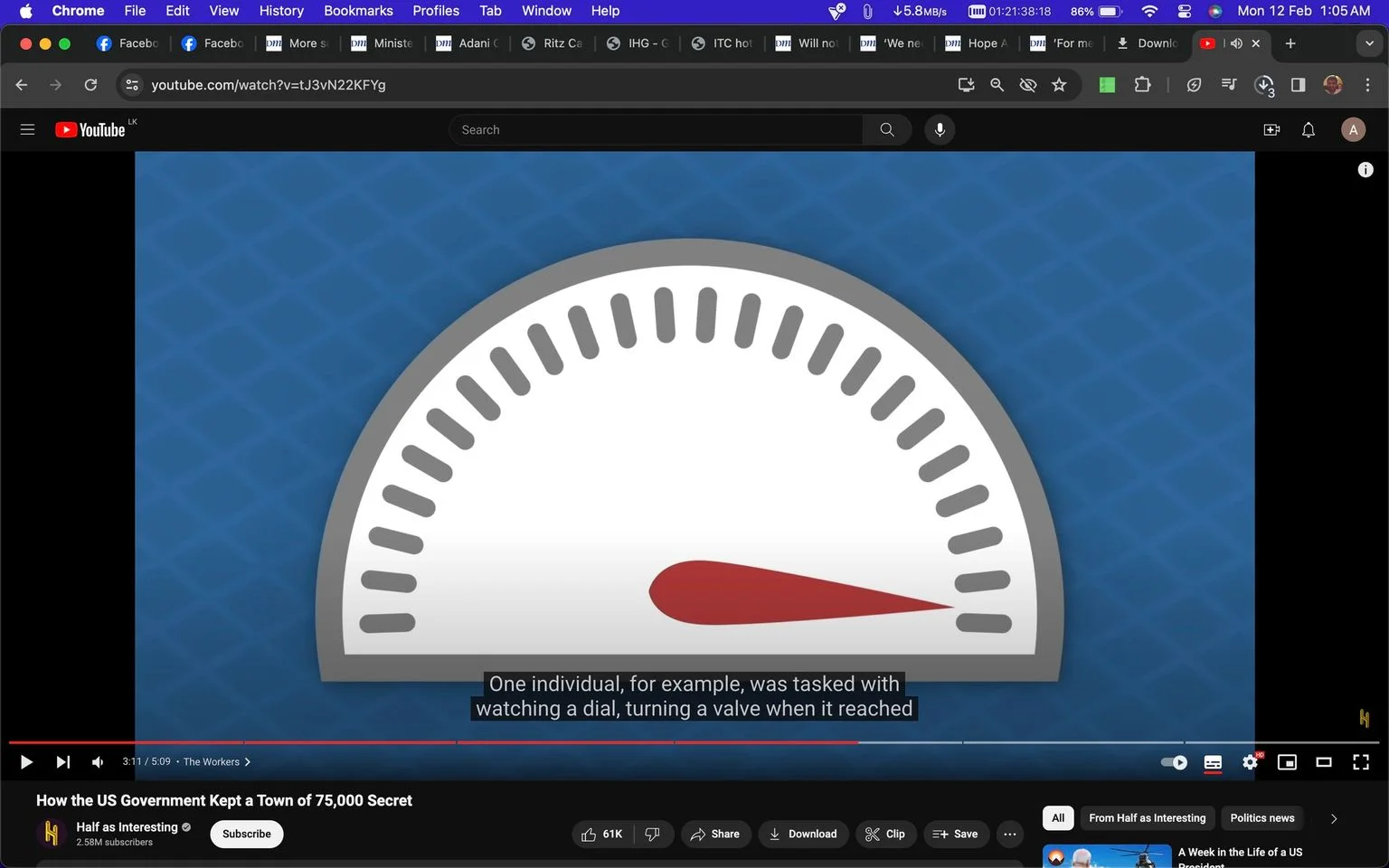Toggle the autoplay switch
The image size is (1389, 868).
pos(1174,762)
